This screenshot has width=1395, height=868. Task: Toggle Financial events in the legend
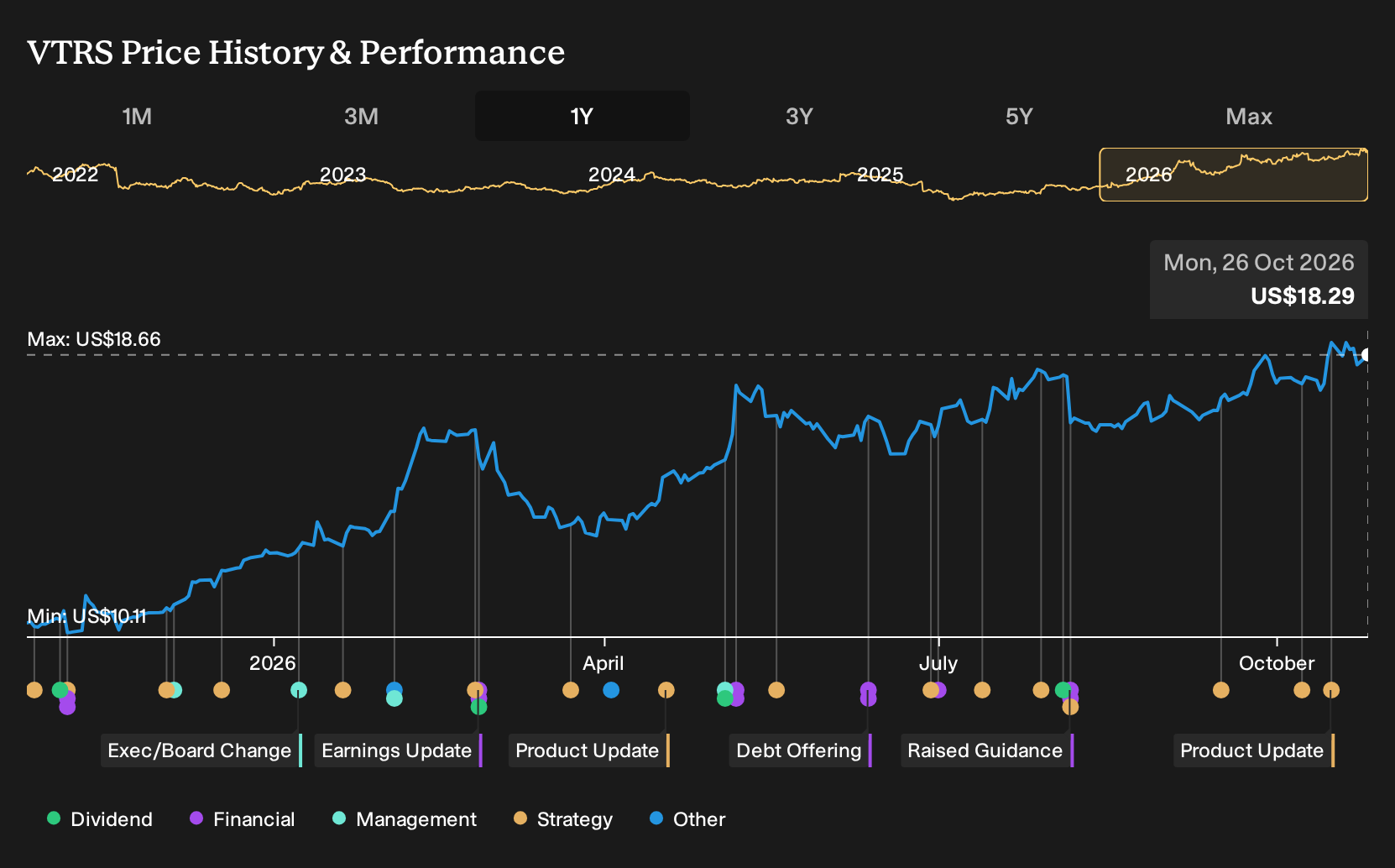pyautogui.click(x=243, y=819)
